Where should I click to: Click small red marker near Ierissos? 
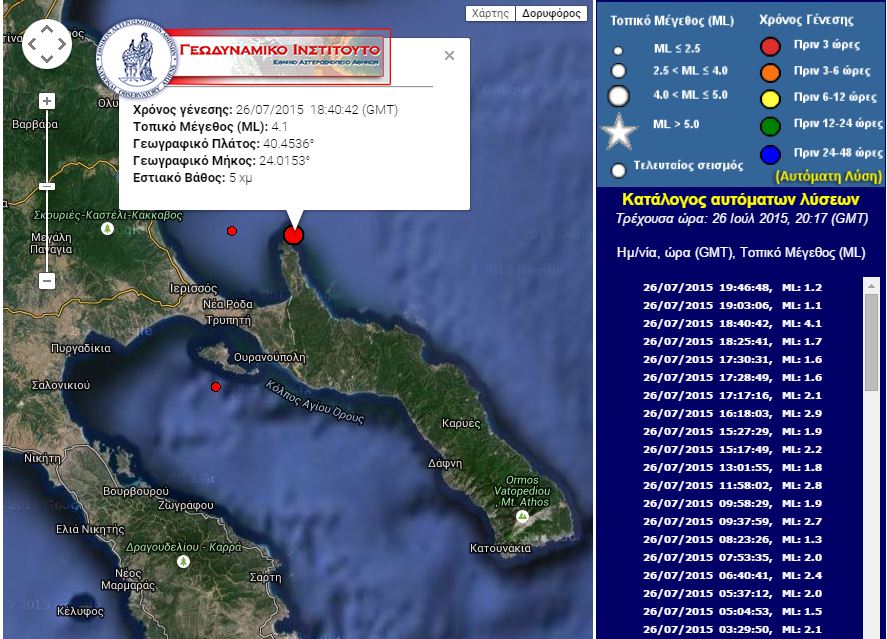click(x=232, y=231)
